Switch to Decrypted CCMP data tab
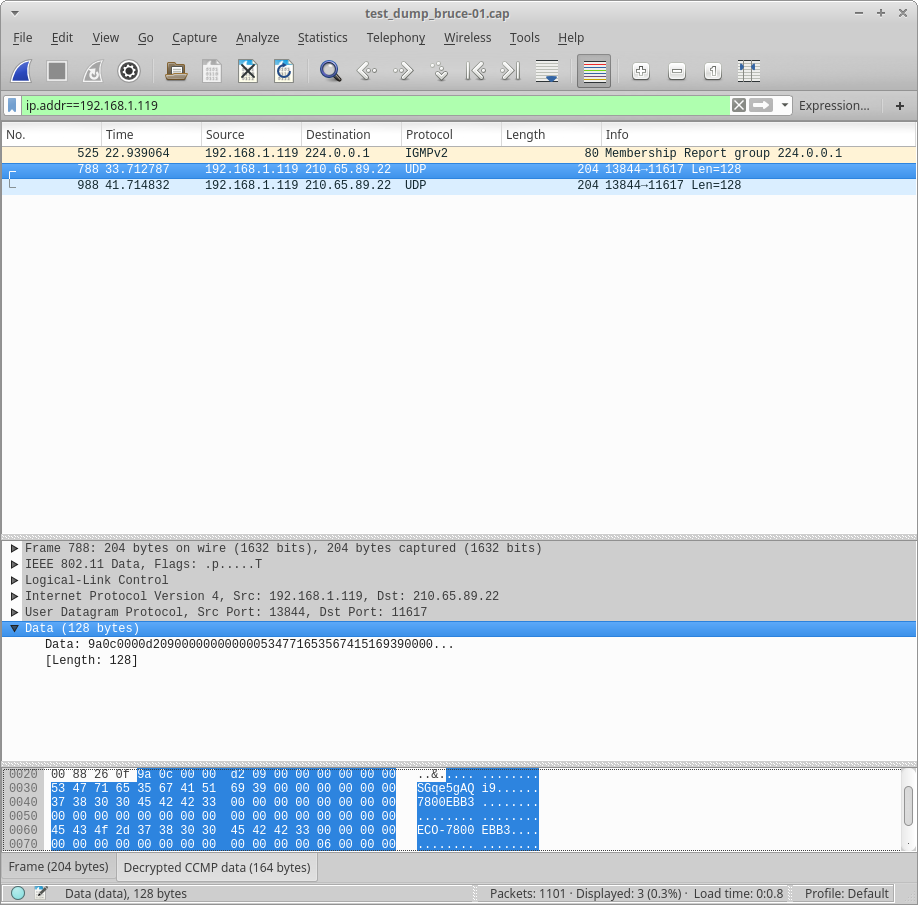The image size is (918, 905). [217, 868]
